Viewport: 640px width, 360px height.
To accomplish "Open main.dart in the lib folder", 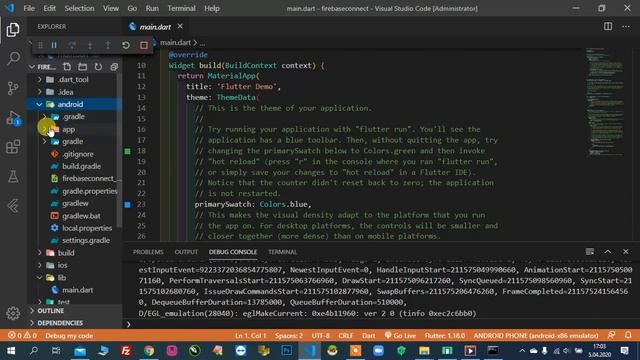I will click(77, 290).
